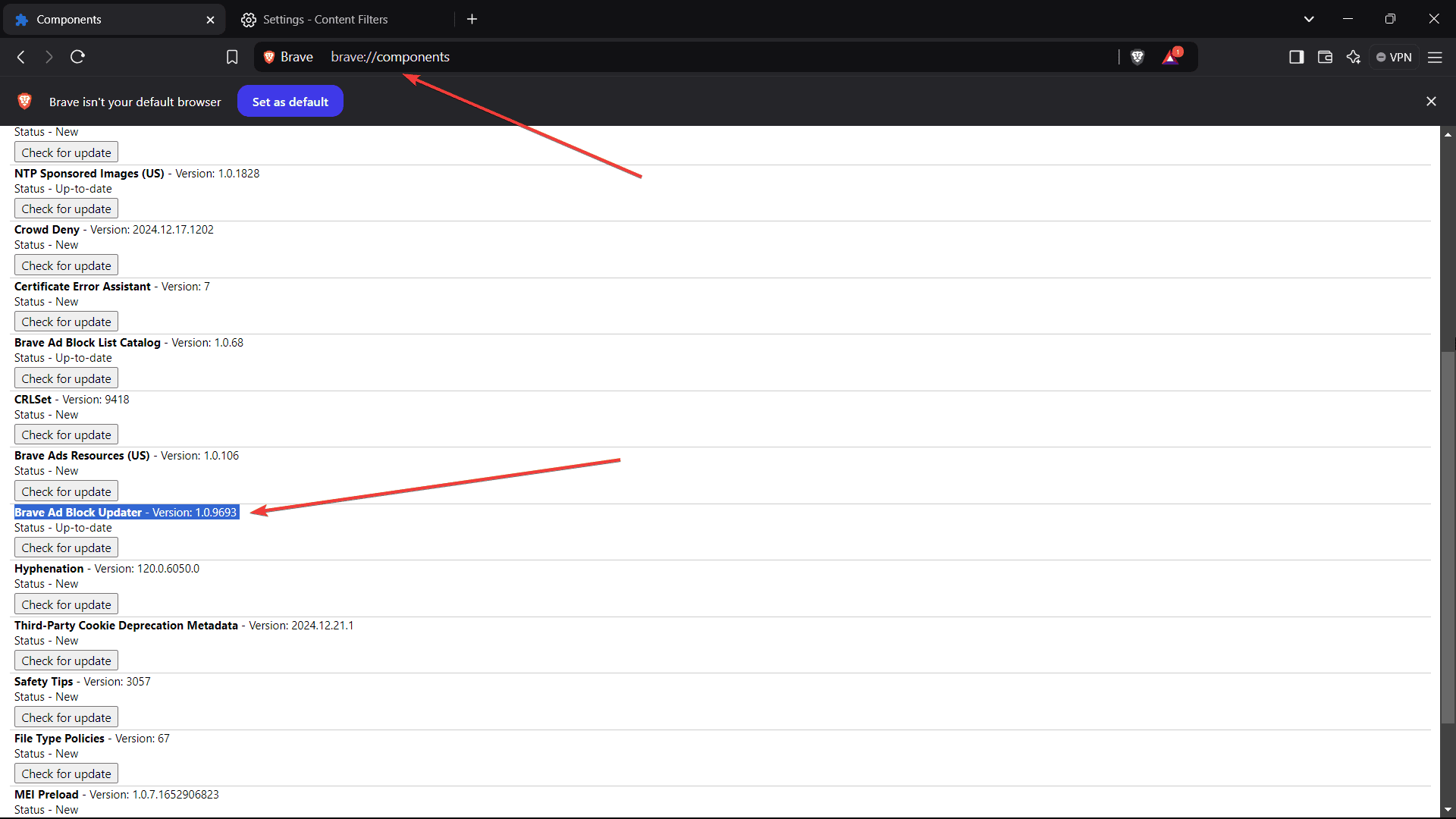This screenshot has width=1456, height=819.
Task: Open the Brave Wallet
Action: point(1325,57)
